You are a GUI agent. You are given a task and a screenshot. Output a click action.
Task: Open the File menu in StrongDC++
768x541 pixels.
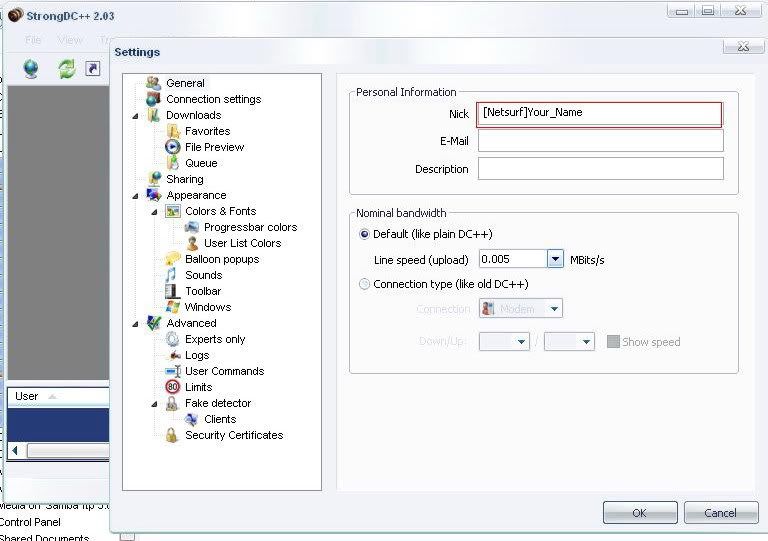pyautogui.click(x=33, y=40)
